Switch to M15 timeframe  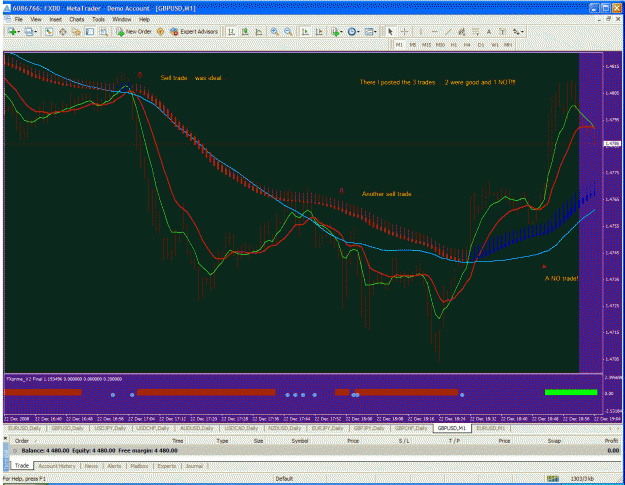click(x=426, y=45)
